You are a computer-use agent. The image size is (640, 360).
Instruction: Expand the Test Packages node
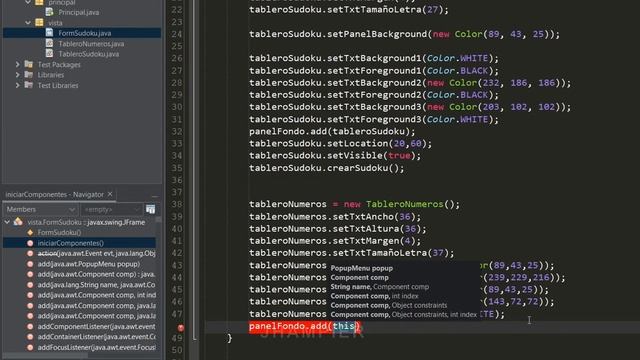18,64
